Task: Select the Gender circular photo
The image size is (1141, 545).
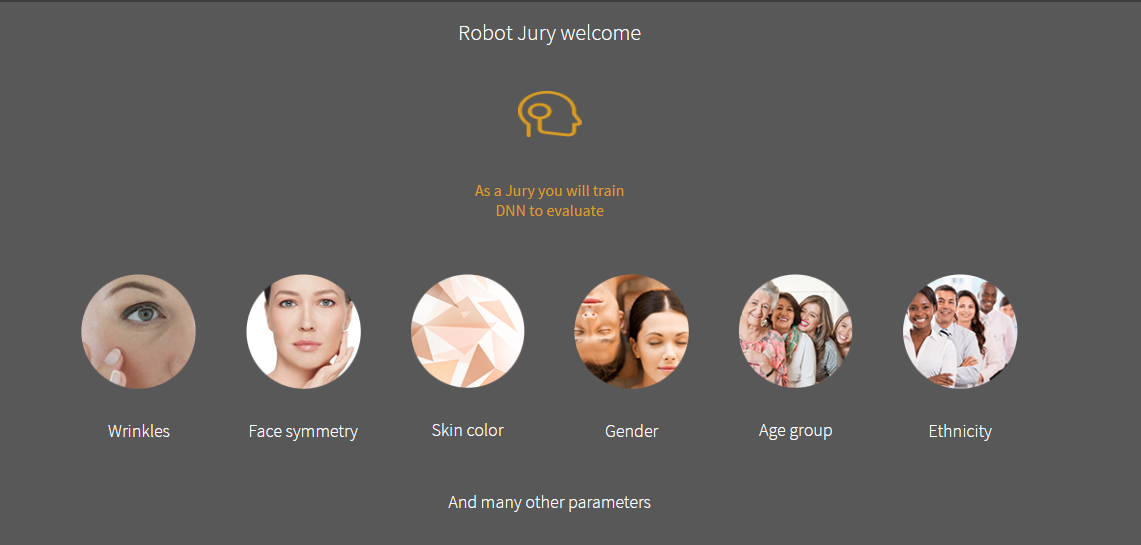Action: click(632, 331)
